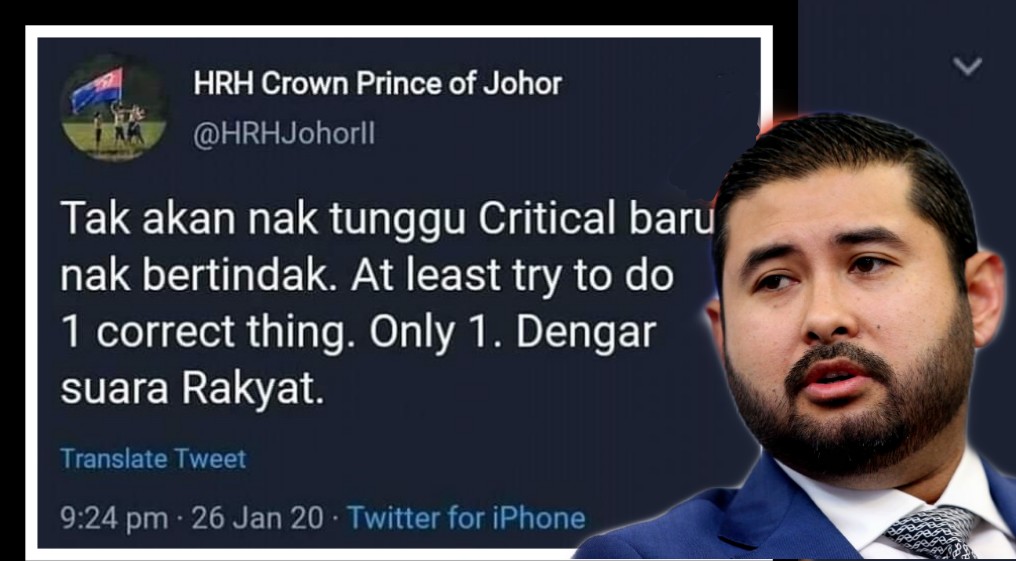Select the phrase At least try to do
Image resolution: width=1016 pixels, height=561 pixels.
pyautogui.click(x=513, y=277)
